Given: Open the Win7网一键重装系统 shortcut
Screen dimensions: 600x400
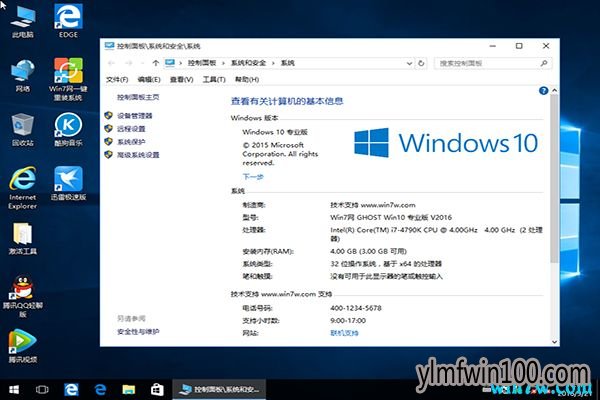Looking at the screenshot, I should point(68,79).
